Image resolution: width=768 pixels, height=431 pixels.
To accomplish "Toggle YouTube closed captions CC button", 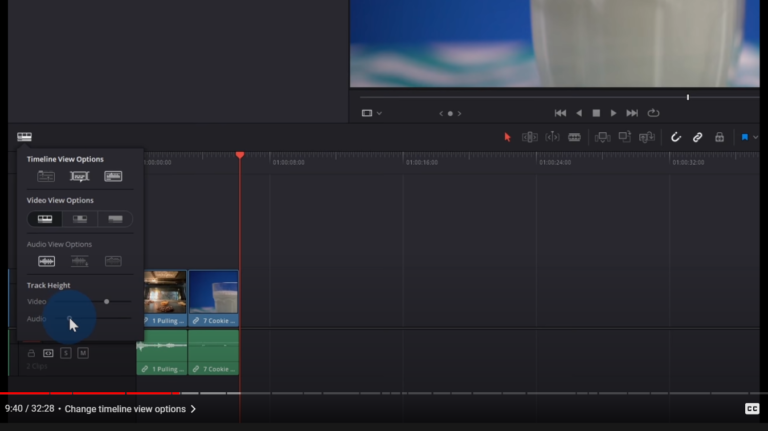I will (x=752, y=408).
